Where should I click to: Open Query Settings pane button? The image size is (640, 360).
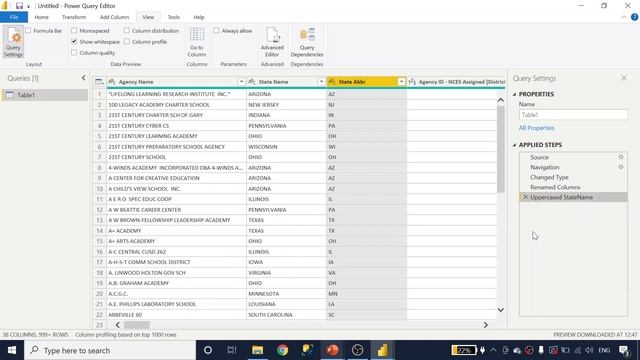(13, 41)
